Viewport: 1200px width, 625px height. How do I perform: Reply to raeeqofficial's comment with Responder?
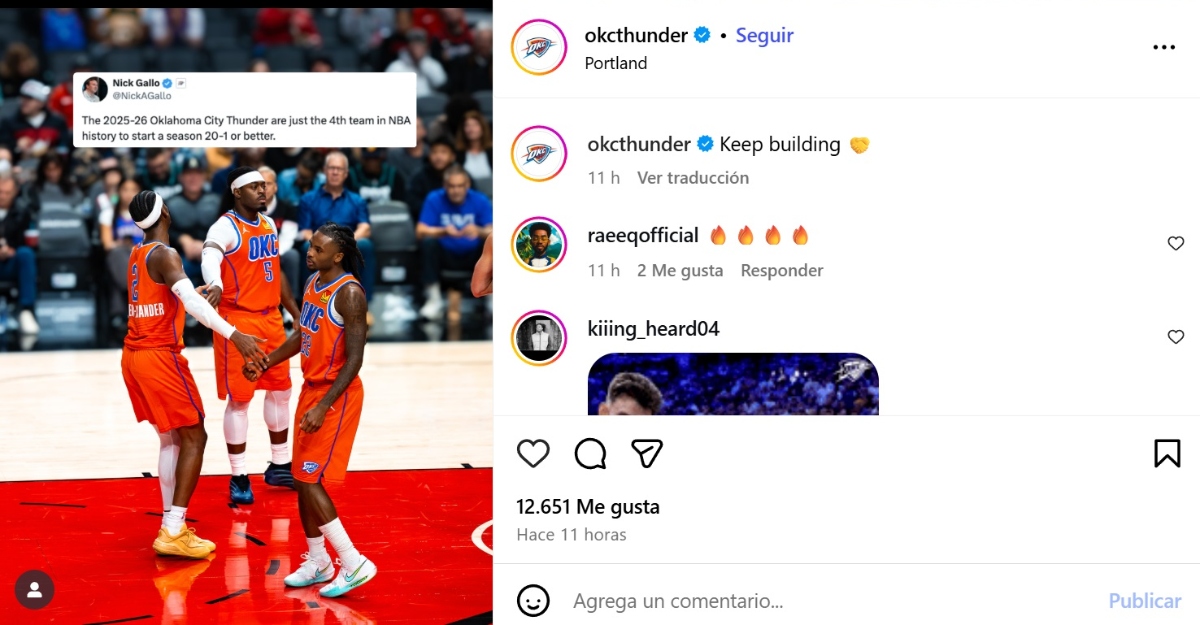[782, 271]
